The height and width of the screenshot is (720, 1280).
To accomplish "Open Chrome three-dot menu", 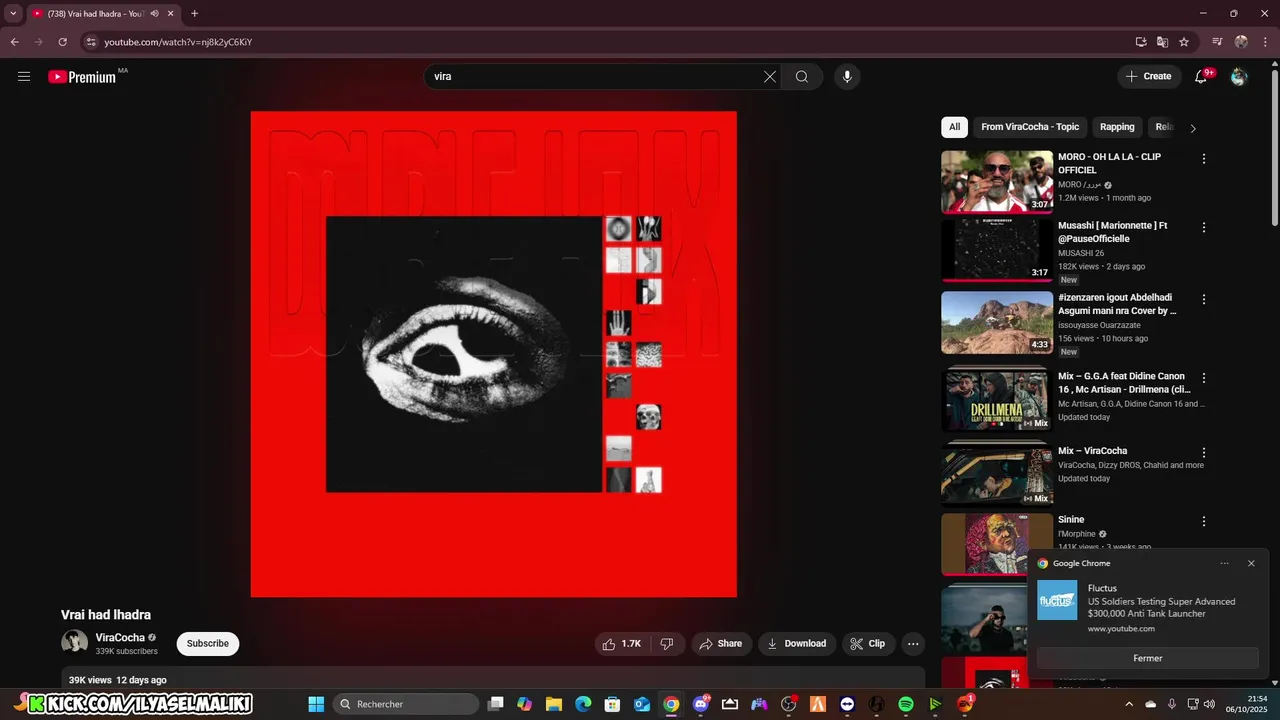I will point(1265,42).
